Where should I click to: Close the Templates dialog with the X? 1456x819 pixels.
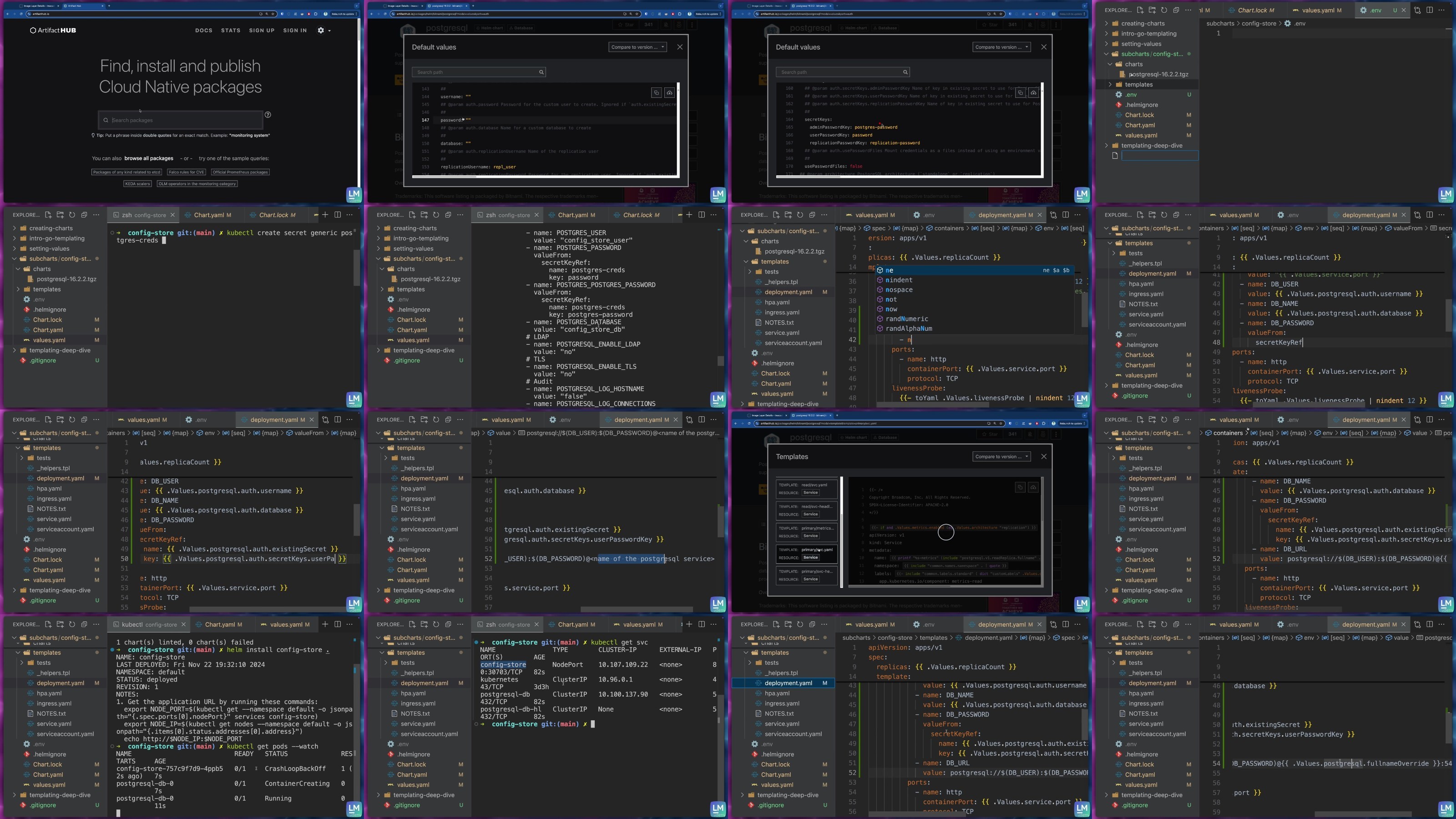(1043, 457)
